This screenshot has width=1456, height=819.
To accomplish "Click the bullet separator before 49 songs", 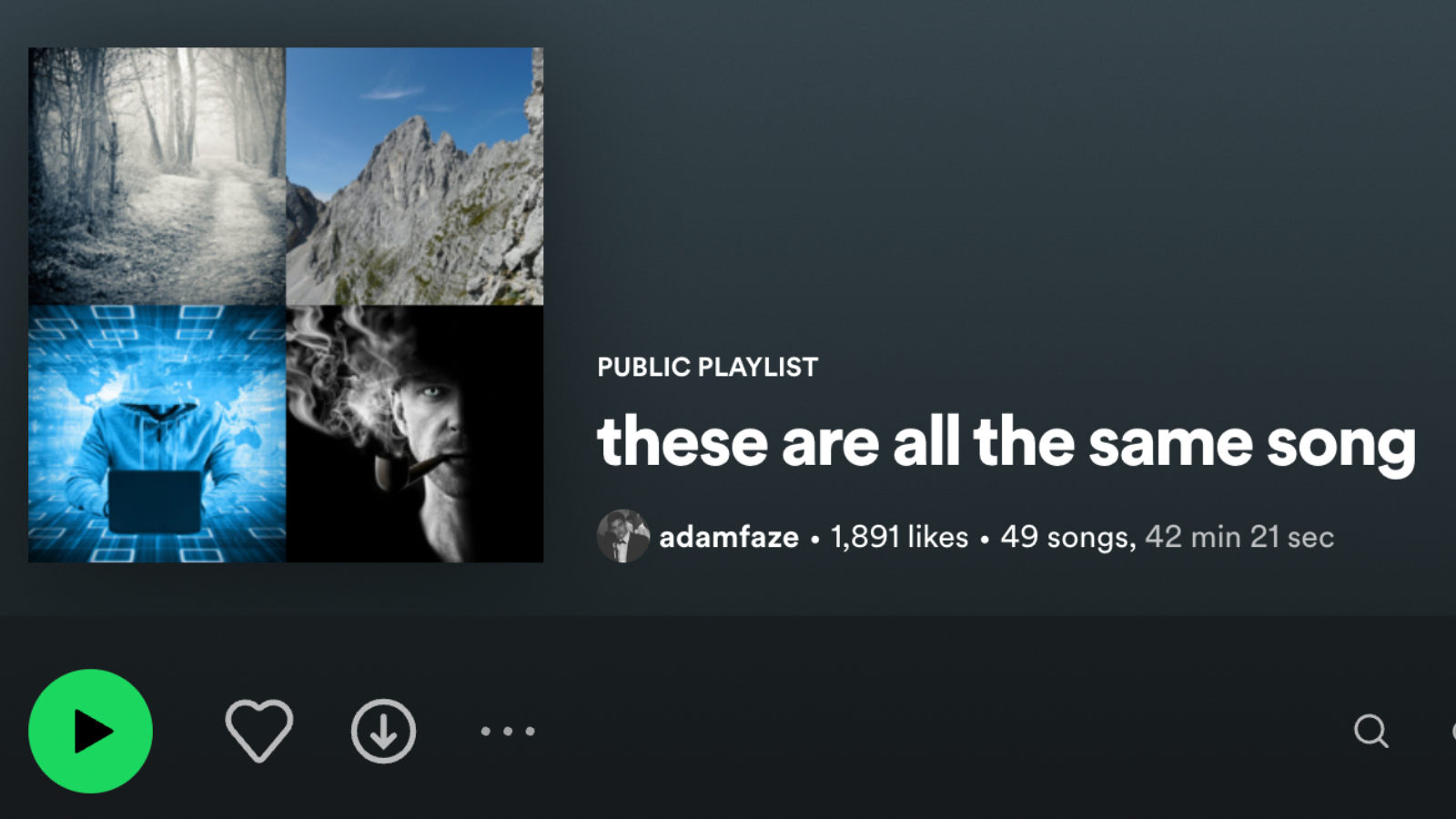I will point(985,539).
